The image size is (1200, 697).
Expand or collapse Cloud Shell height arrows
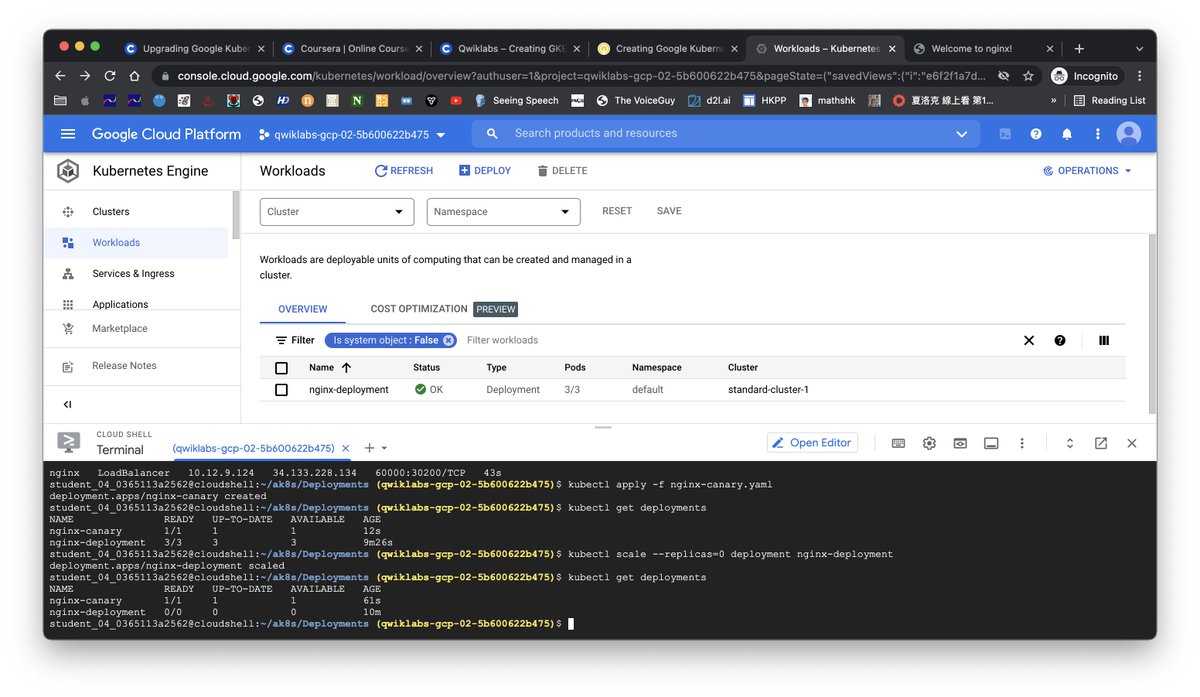1070,443
